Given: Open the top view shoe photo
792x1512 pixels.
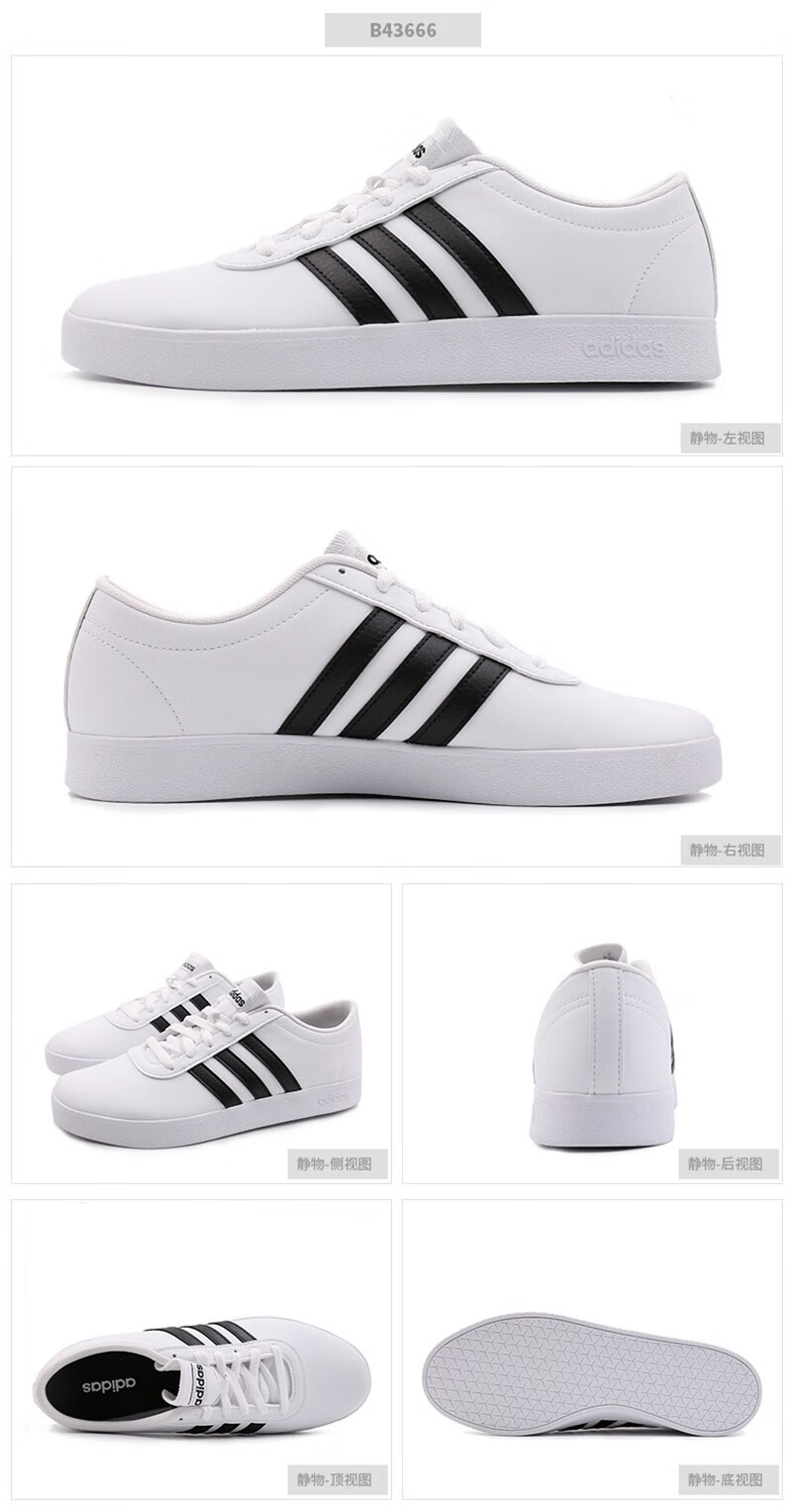Looking at the screenshot, I should pos(201,1349).
